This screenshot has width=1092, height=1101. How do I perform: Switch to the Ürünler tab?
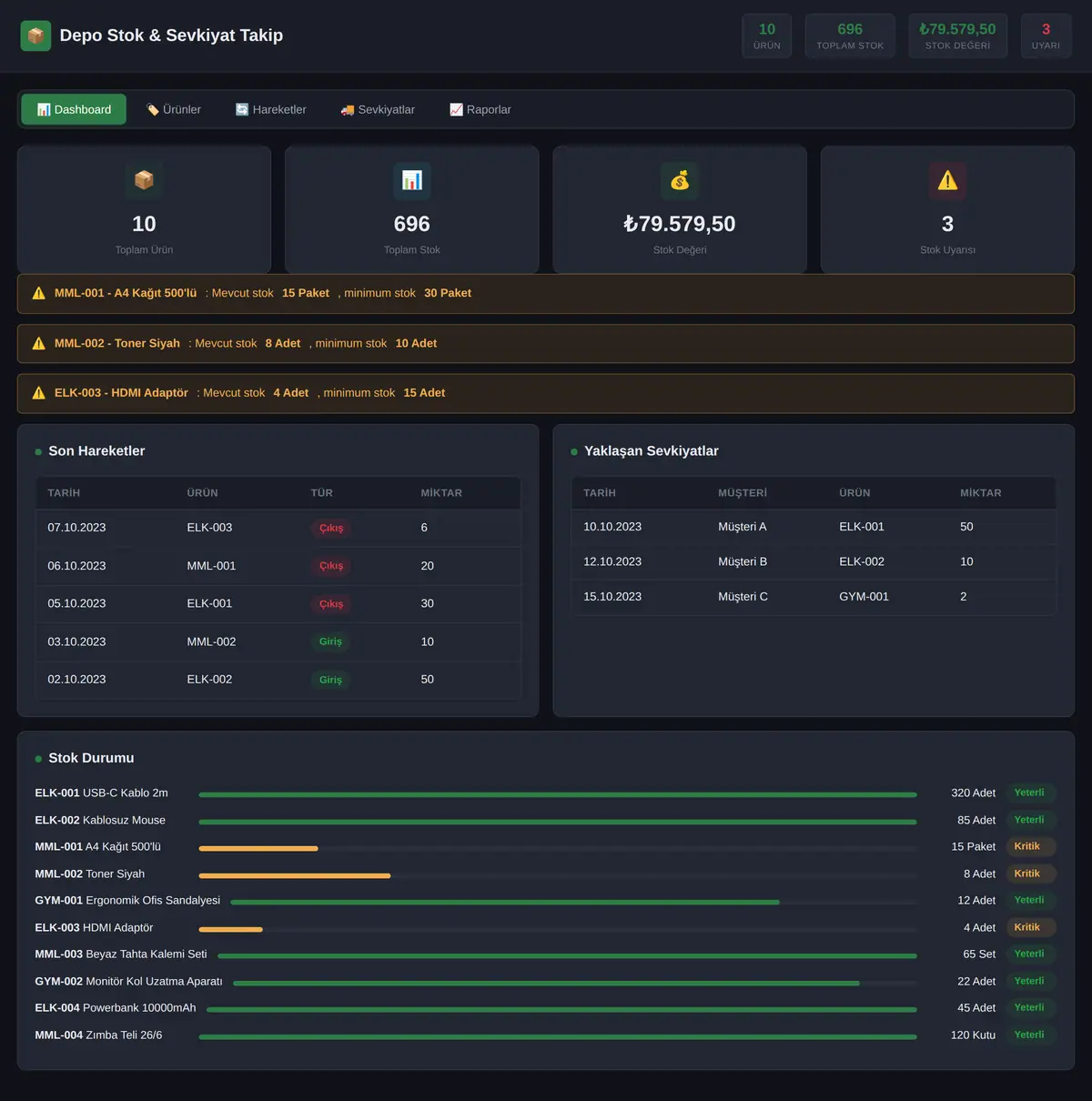tap(174, 109)
